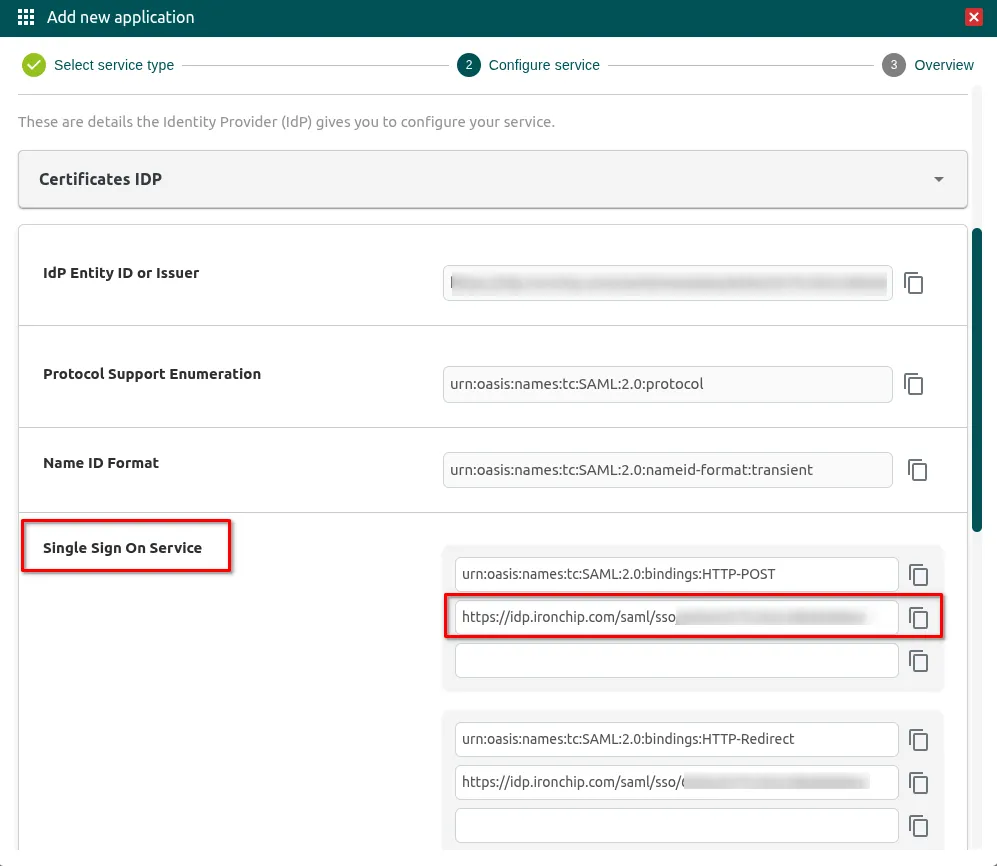Copy the empty field under HTTP-POST URL
Screen dimensions: 997x866
919,661
